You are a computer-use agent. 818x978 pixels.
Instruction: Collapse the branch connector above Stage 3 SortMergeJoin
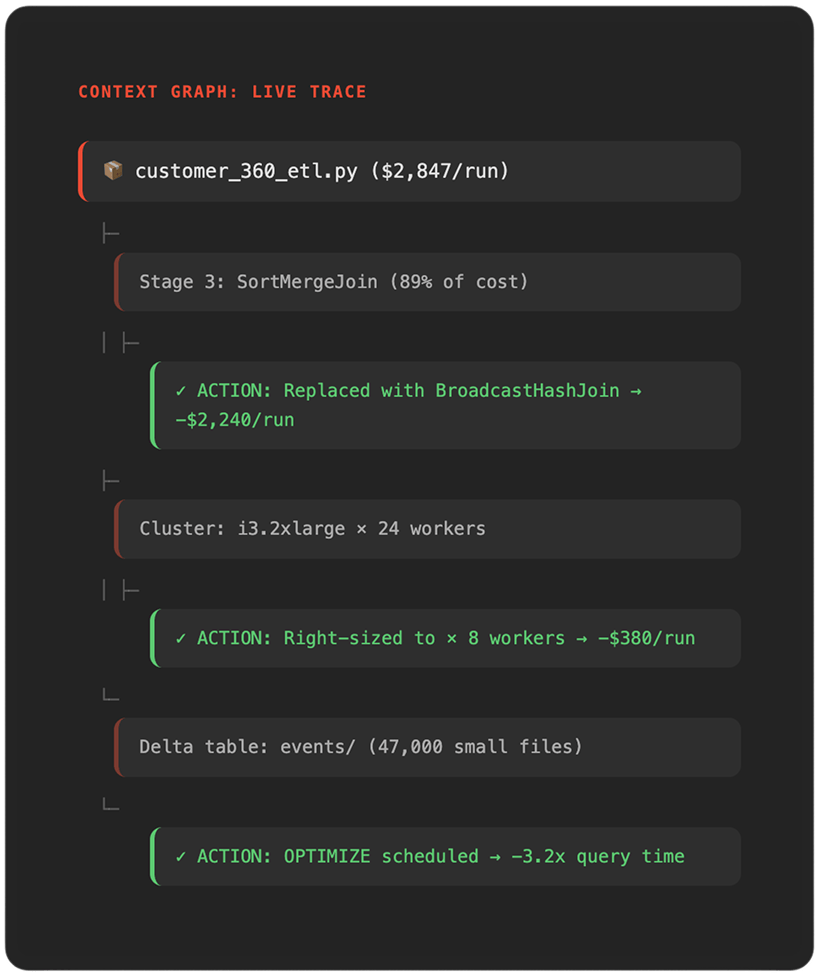coord(110,234)
